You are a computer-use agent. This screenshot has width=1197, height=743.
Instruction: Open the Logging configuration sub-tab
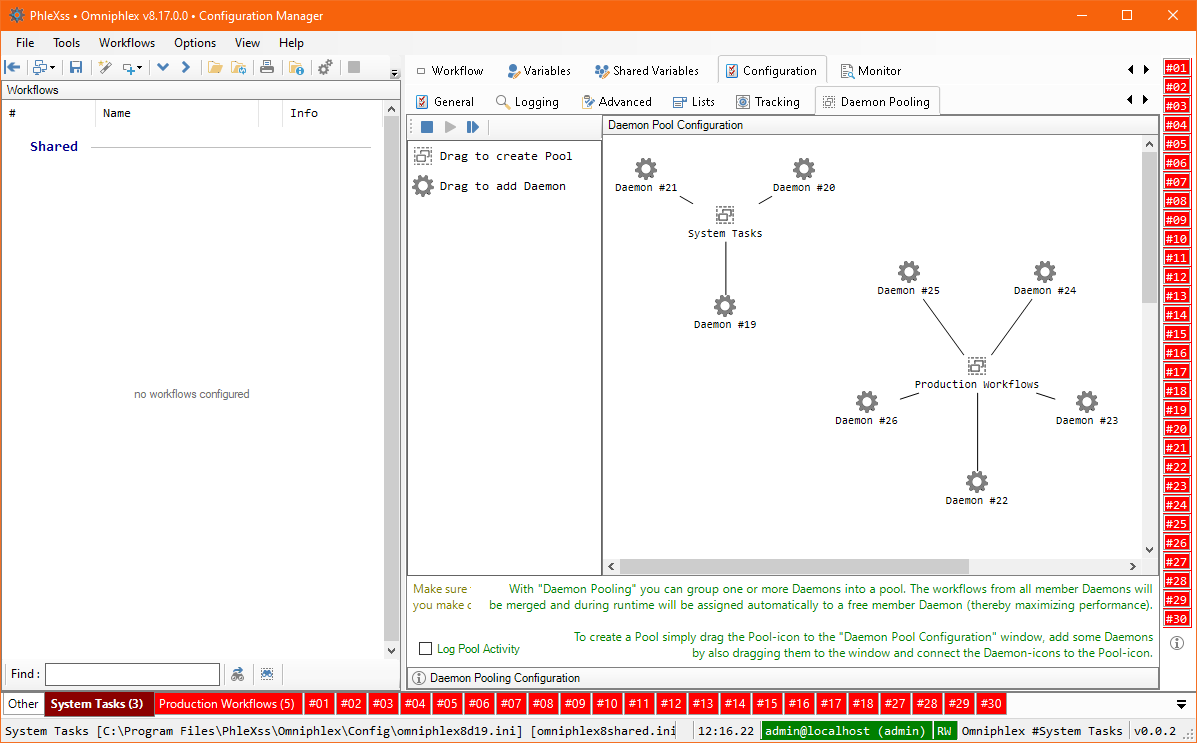click(528, 102)
